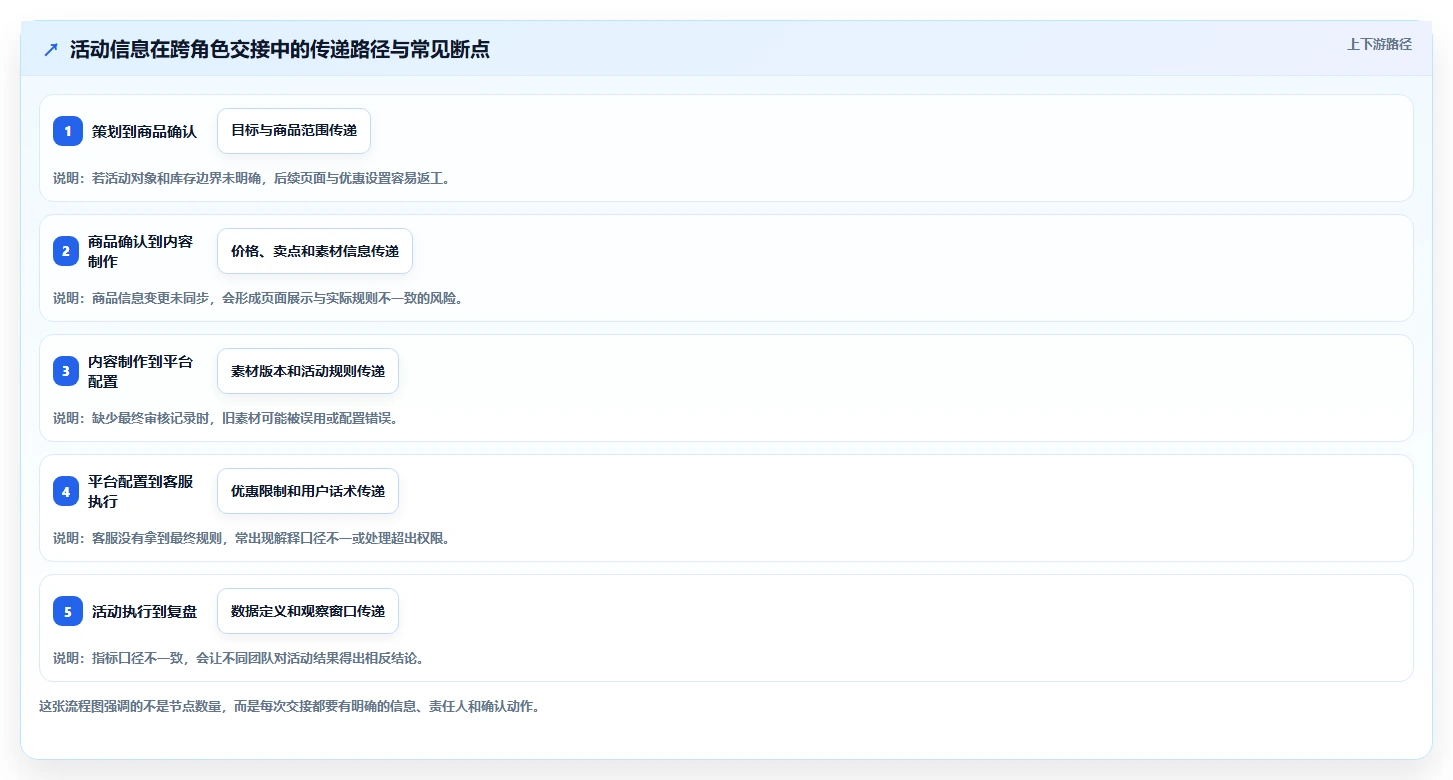1453x780 pixels.
Task: Select the 内容制作到平台配置 step title
Action: click(140, 371)
